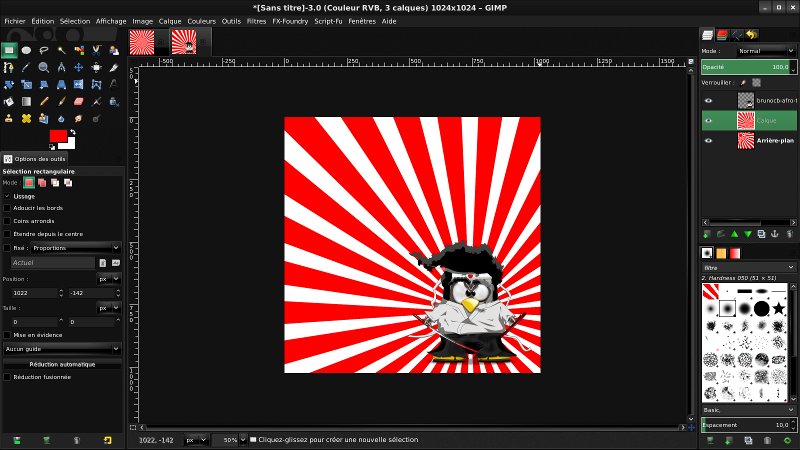Open the status bar px unit dropdown
This screenshot has height=450, width=800.
[195, 440]
